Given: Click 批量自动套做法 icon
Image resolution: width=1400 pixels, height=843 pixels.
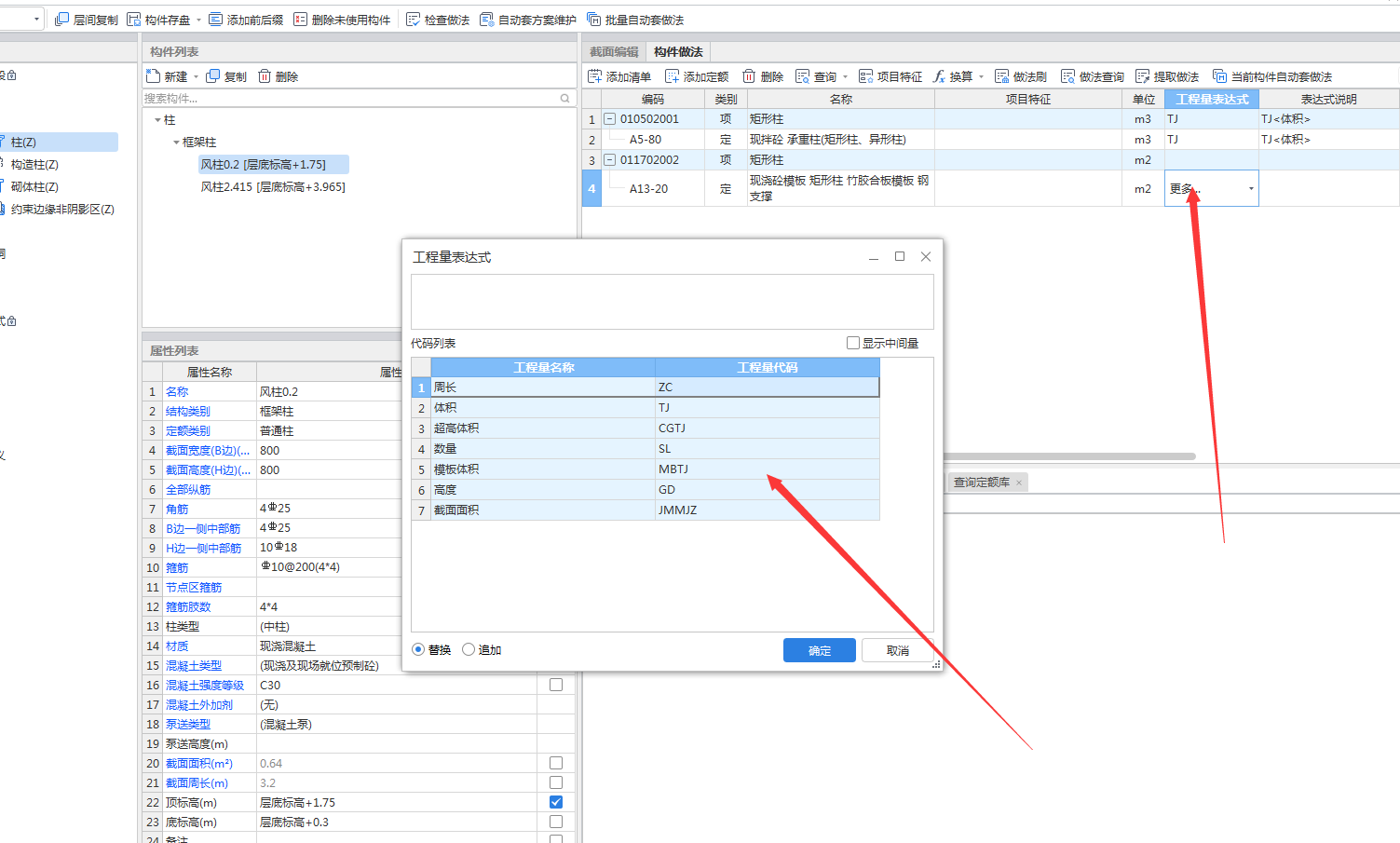Looking at the screenshot, I should tap(593, 20).
